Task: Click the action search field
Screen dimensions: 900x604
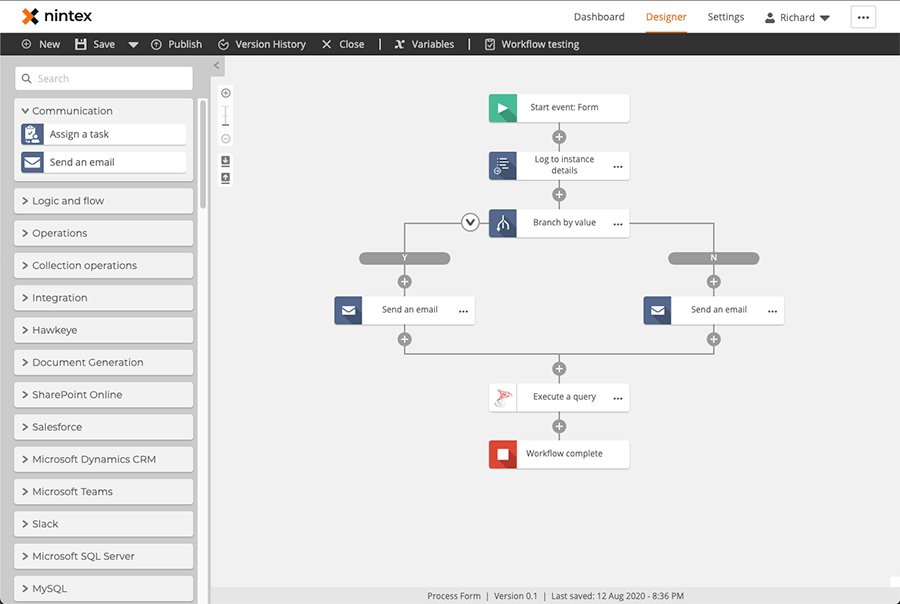Action: [x=103, y=78]
